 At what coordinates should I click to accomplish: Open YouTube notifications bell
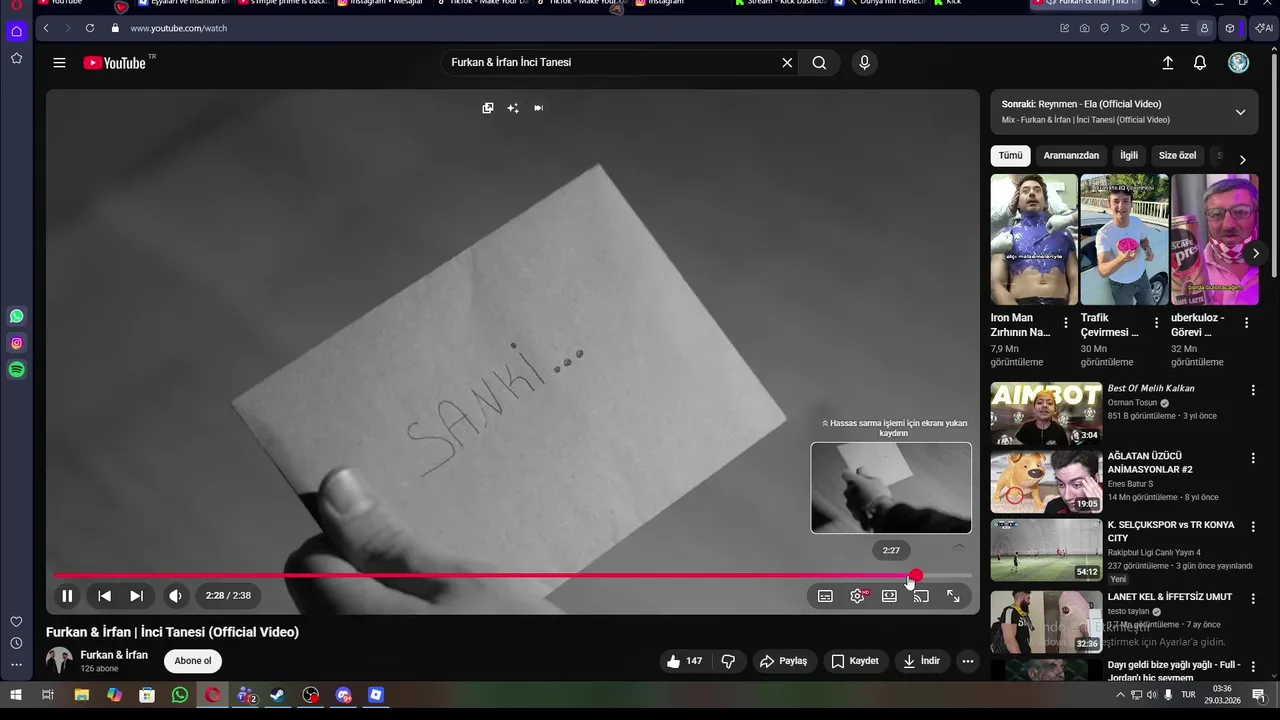[1200, 63]
